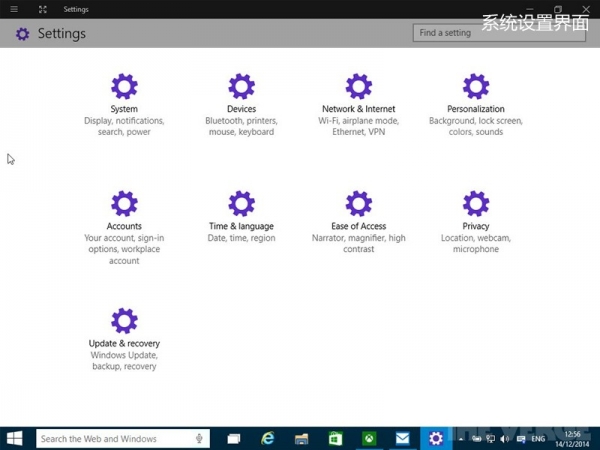Click "Bluetooth, printers, mouse, keyboard" description

click(241, 126)
